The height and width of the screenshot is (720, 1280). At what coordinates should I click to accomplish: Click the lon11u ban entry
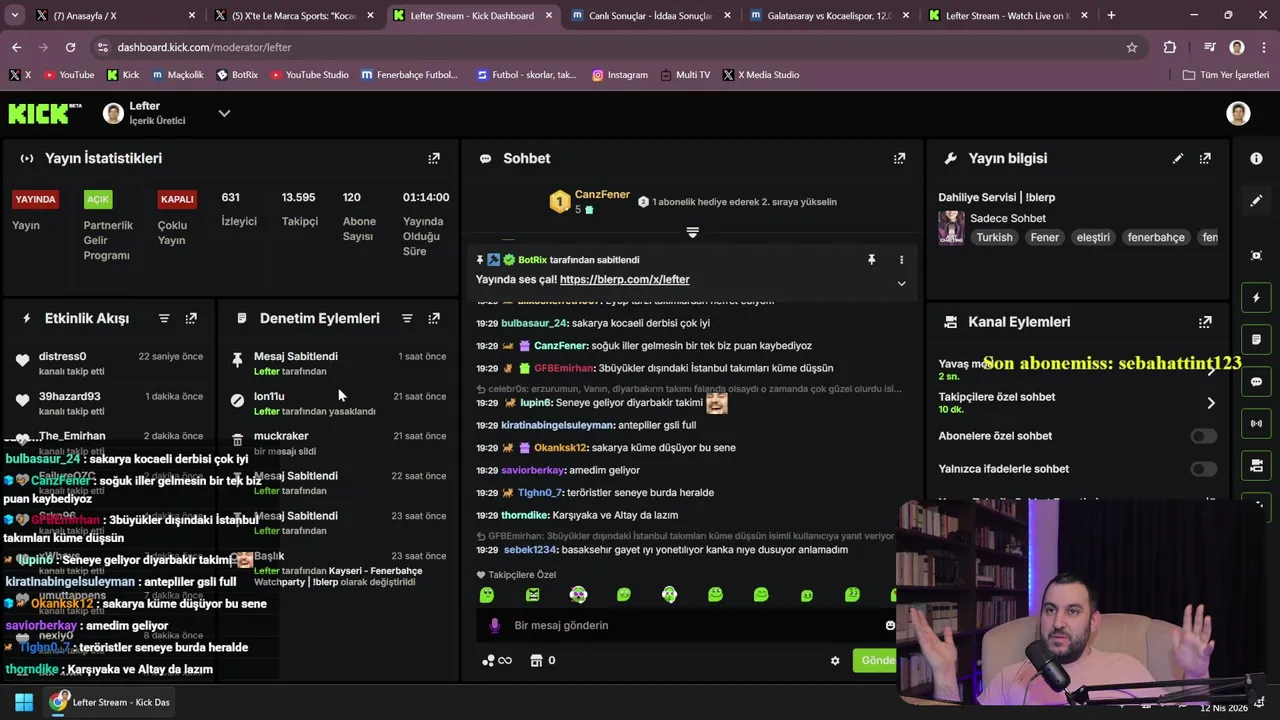(338, 403)
